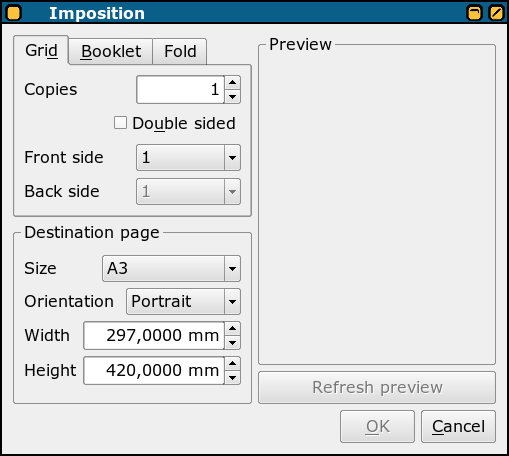Click the yellow window menu icon in title bar
This screenshot has width=509, height=456.
(13, 13)
